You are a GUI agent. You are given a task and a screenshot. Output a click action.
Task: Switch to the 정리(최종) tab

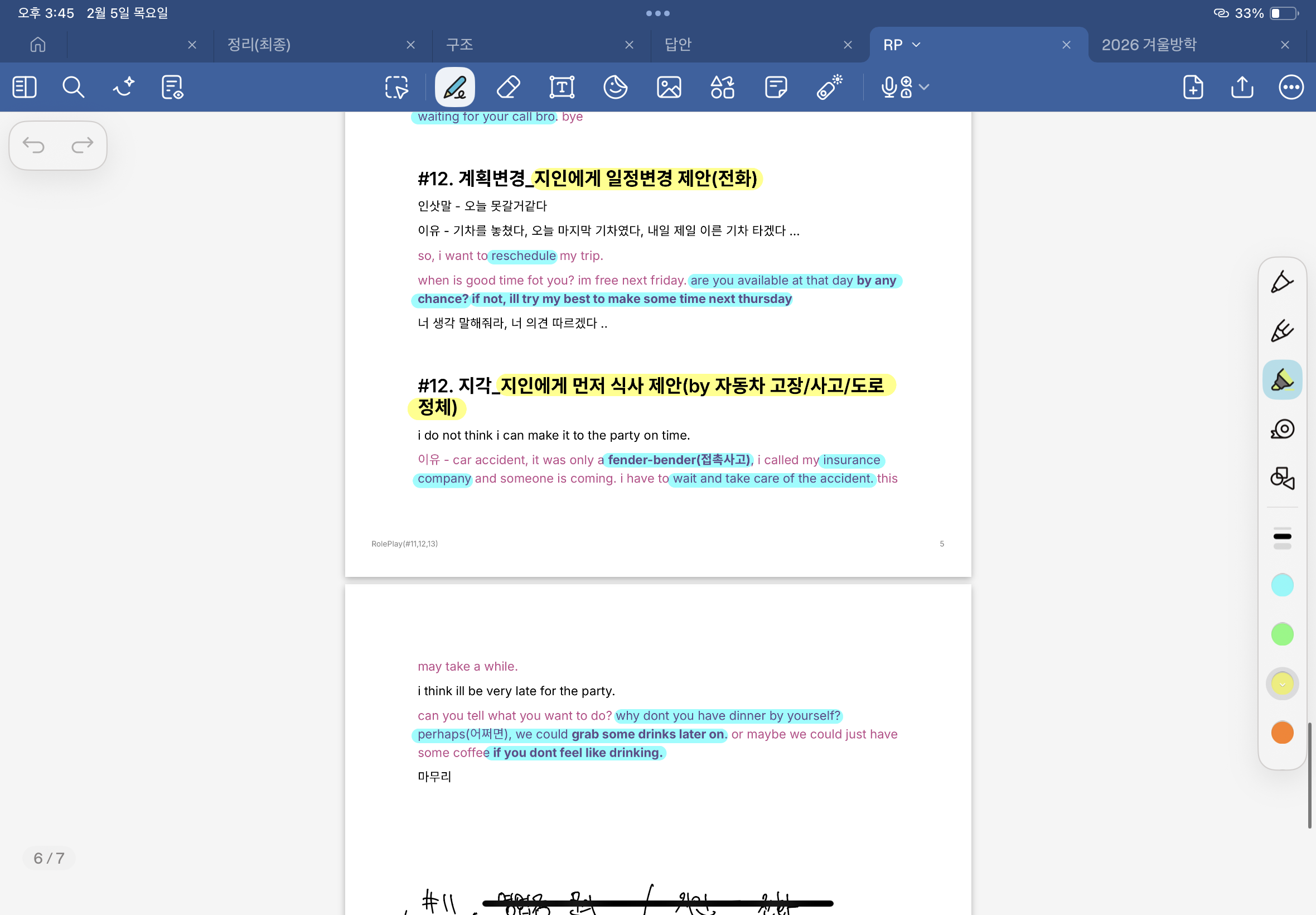tap(259, 45)
